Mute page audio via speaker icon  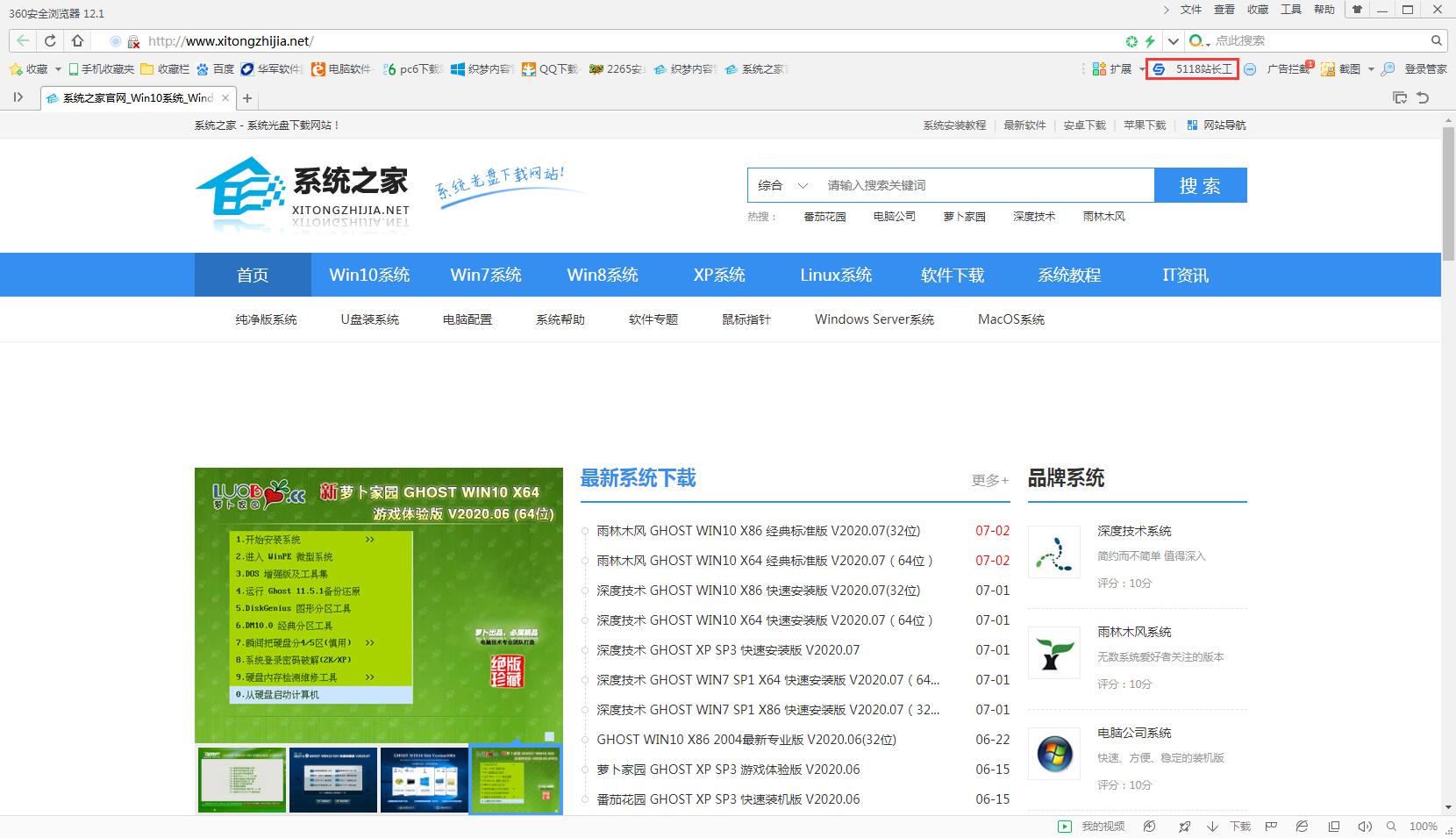tap(1366, 826)
